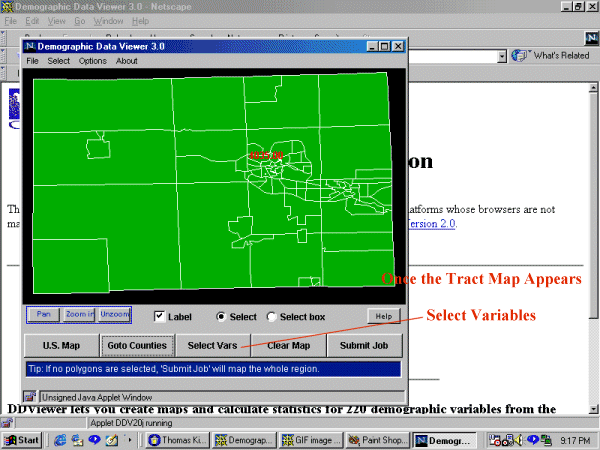The height and width of the screenshot is (450, 600).
Task: Expand the location bar dropdown arrow
Action: (499, 56)
